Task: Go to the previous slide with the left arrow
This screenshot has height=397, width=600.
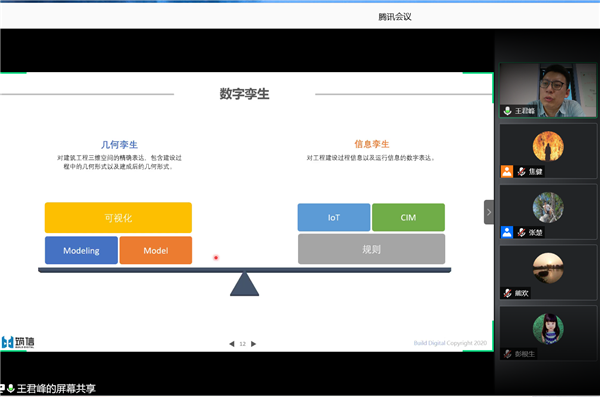Action: tap(232, 344)
